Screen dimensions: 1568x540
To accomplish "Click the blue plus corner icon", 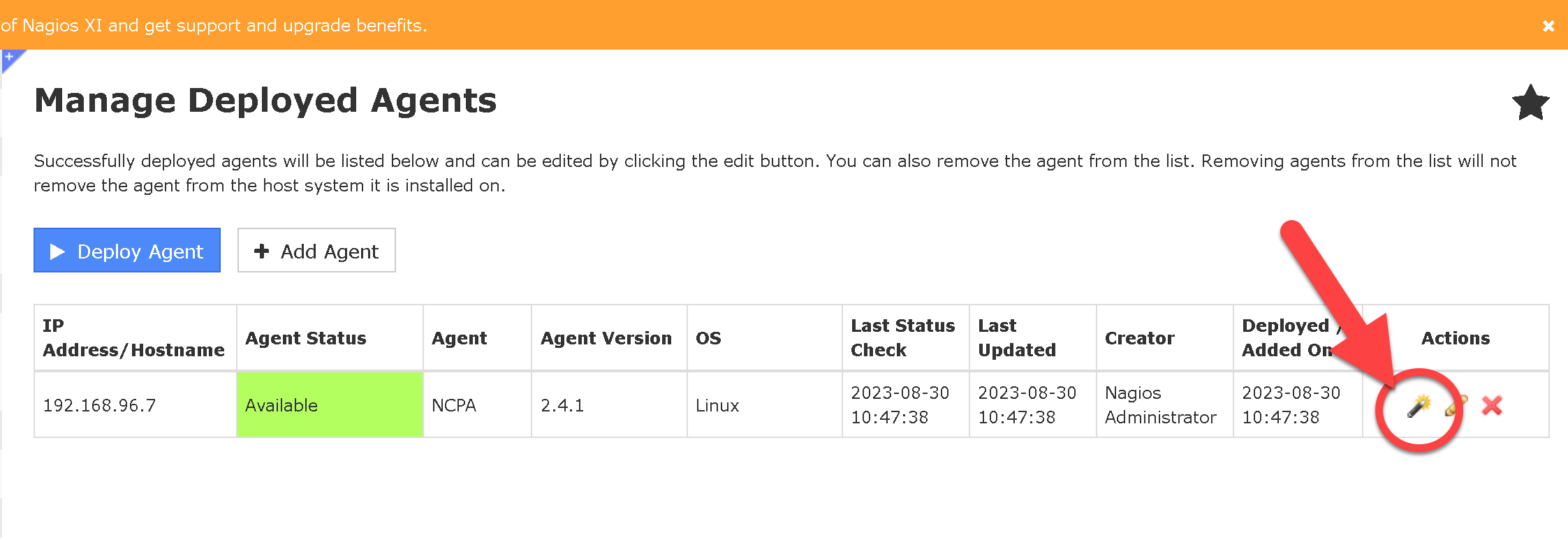I will [x=10, y=58].
